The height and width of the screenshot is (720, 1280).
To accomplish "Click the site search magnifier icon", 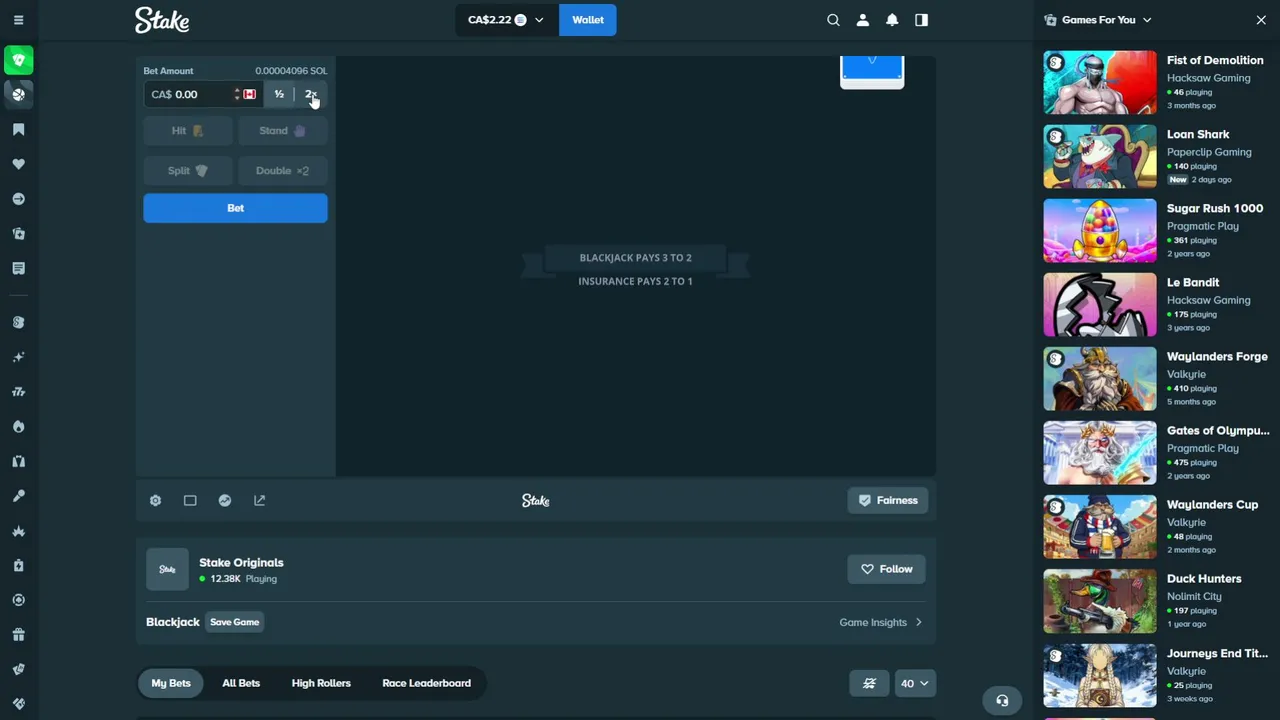I will click(833, 20).
